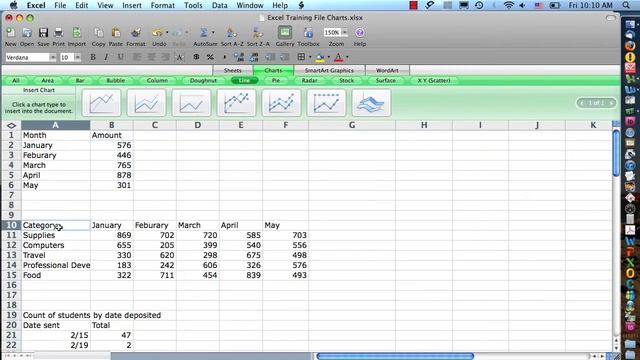Open the Apple menu
The width and height of the screenshot is (640, 360).
pos(13,5)
